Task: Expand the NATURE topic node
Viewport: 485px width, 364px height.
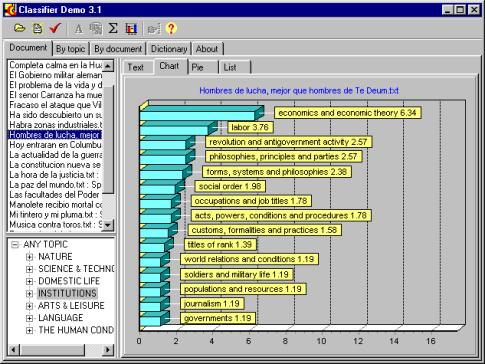Action: 30,257
